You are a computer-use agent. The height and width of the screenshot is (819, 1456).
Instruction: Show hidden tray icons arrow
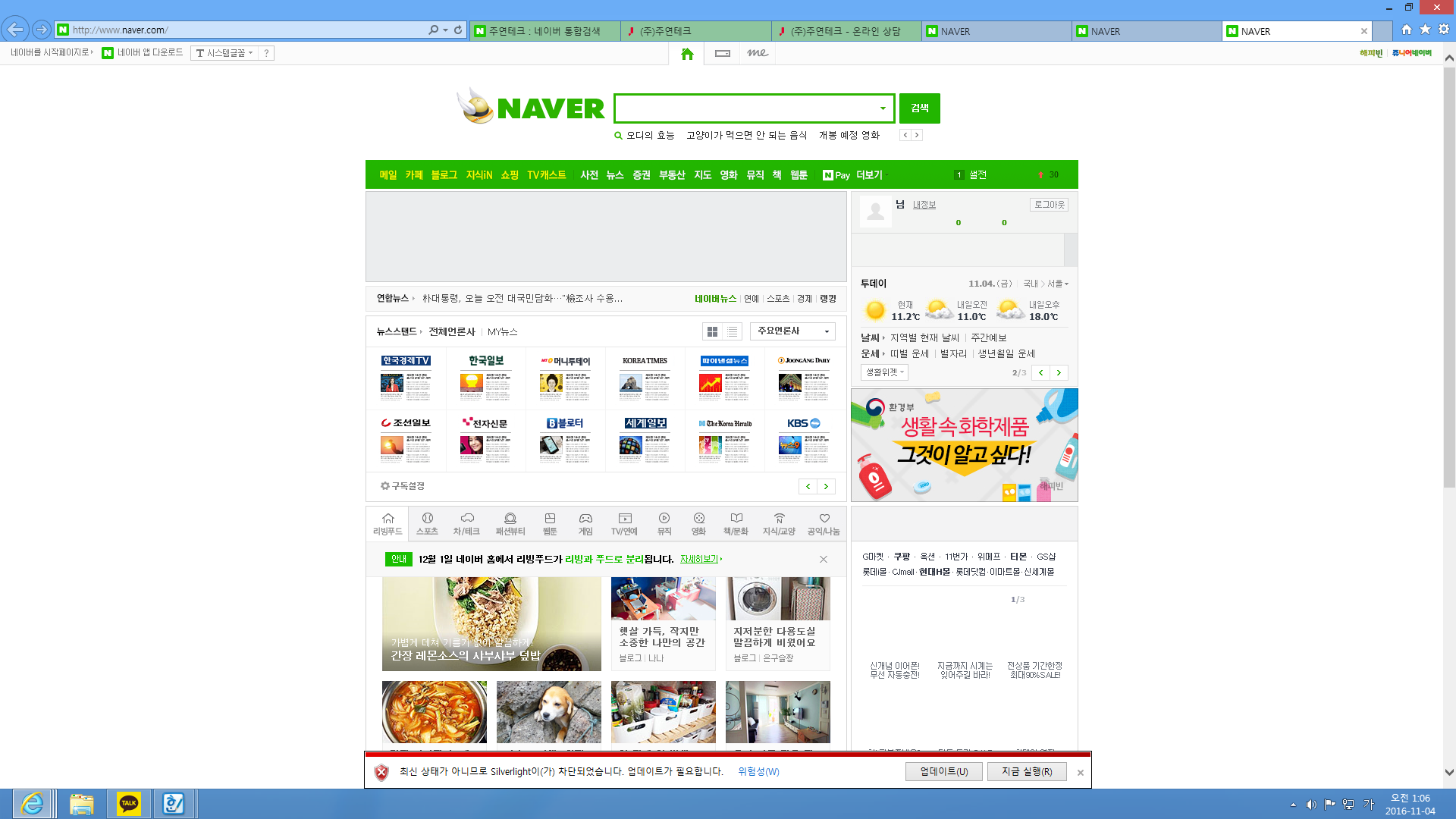(1293, 805)
